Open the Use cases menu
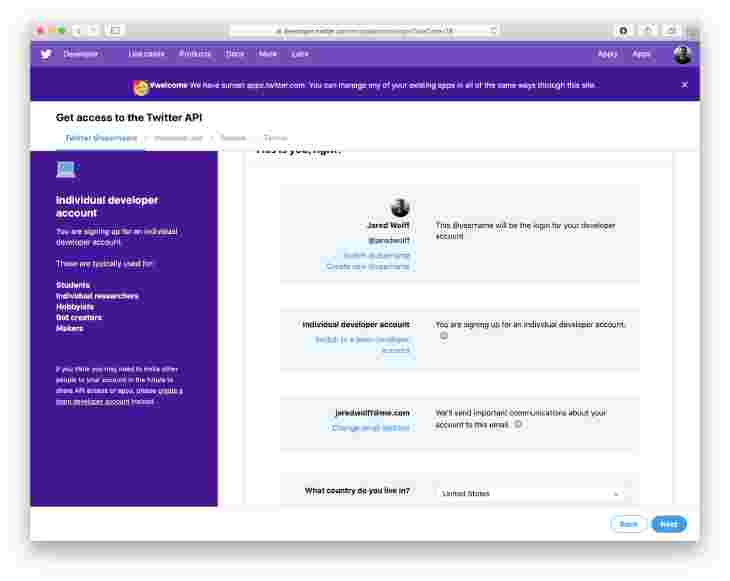 pyautogui.click(x=146, y=54)
